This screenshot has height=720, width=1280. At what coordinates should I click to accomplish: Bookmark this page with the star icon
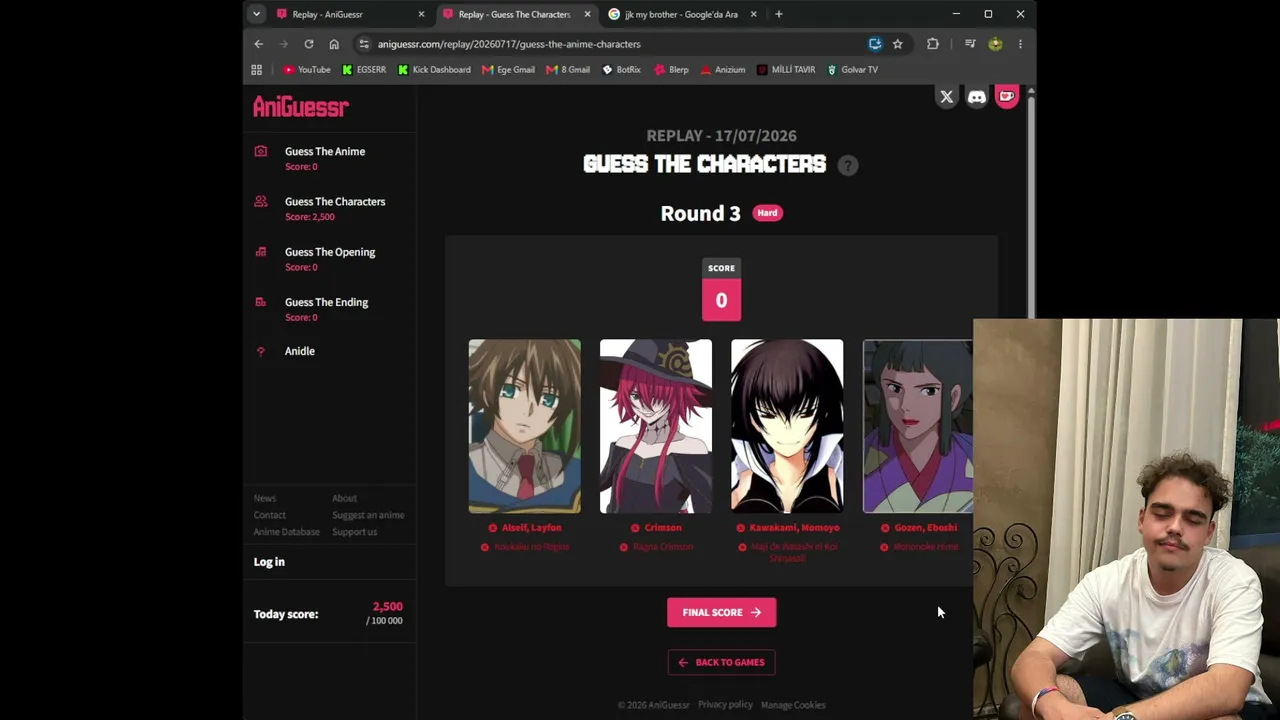[x=898, y=44]
